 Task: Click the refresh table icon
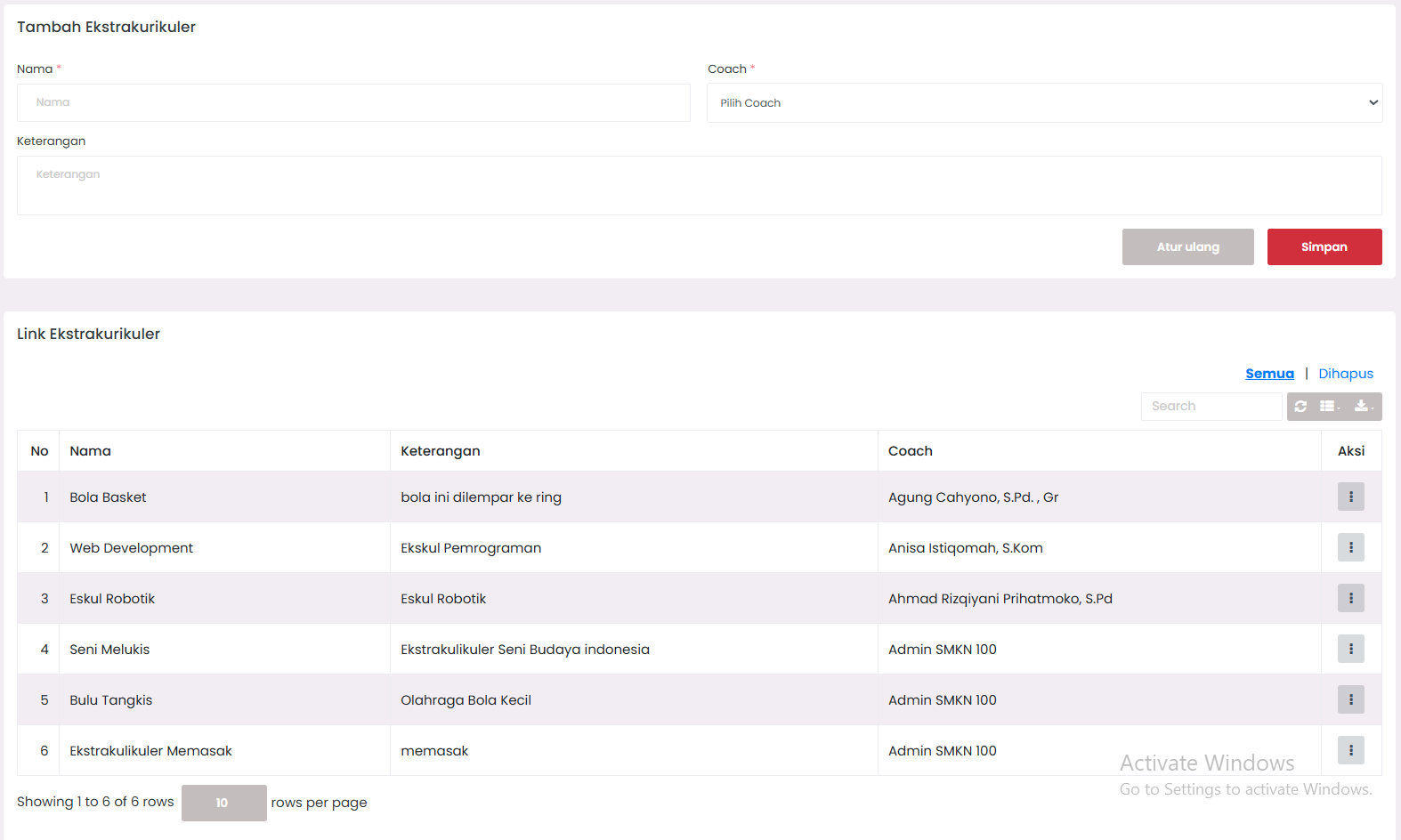(x=1300, y=407)
